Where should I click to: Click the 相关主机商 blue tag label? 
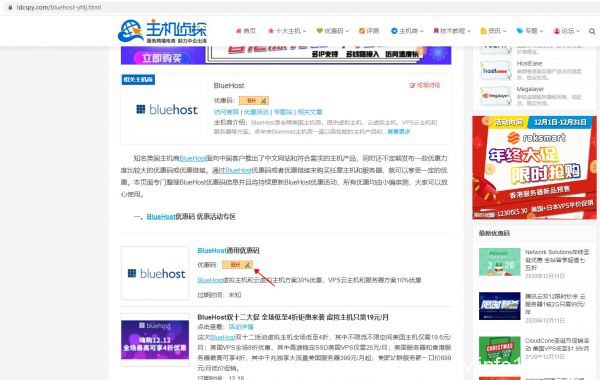click(x=138, y=80)
